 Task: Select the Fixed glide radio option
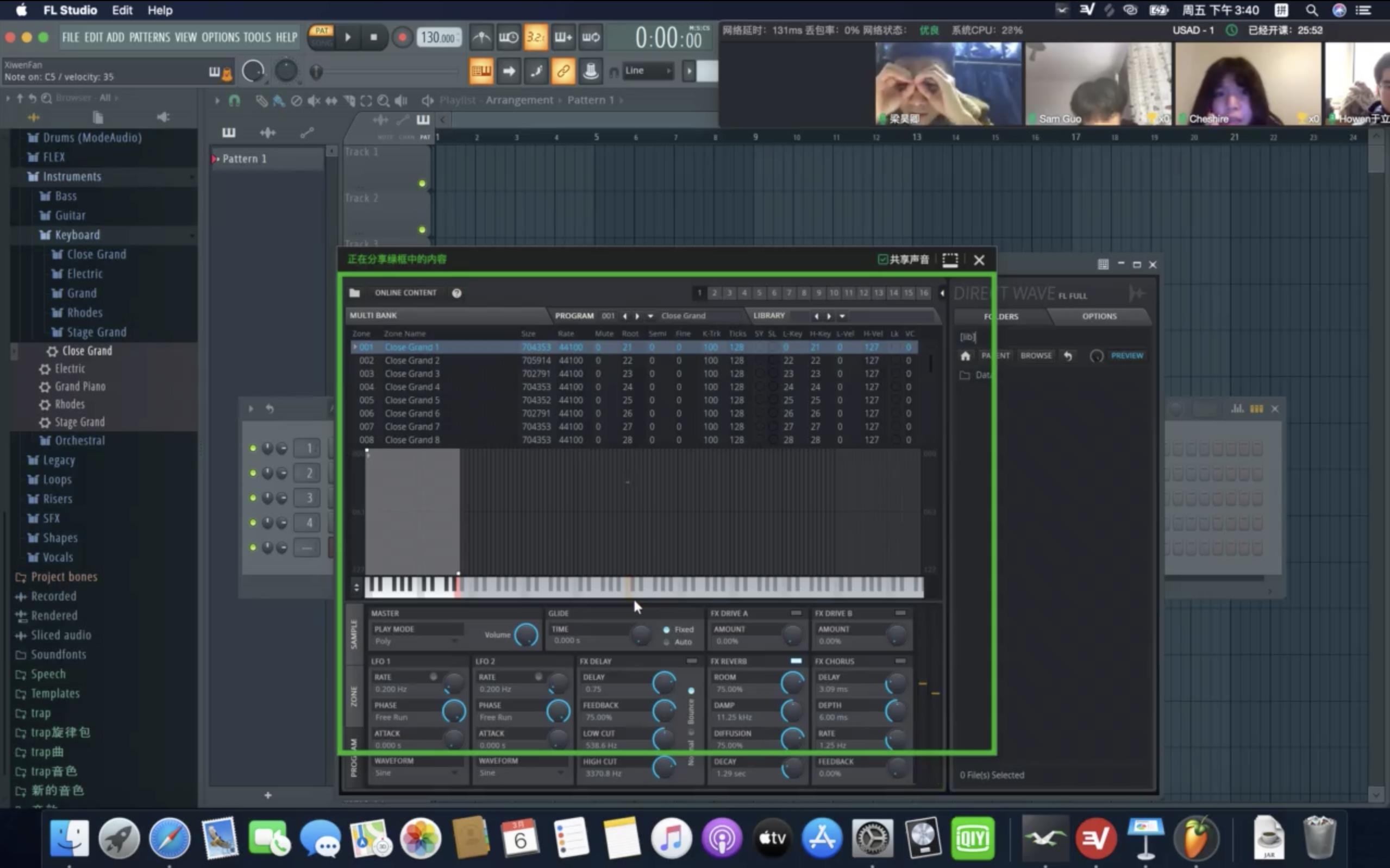click(678, 630)
